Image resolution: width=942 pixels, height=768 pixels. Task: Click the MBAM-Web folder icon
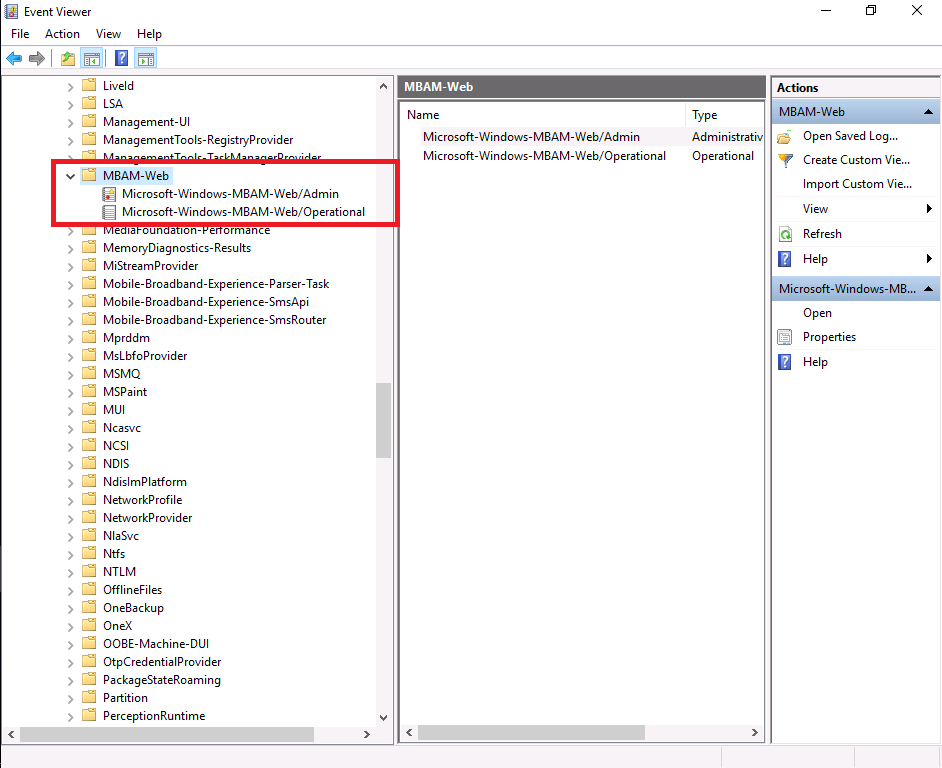point(89,175)
